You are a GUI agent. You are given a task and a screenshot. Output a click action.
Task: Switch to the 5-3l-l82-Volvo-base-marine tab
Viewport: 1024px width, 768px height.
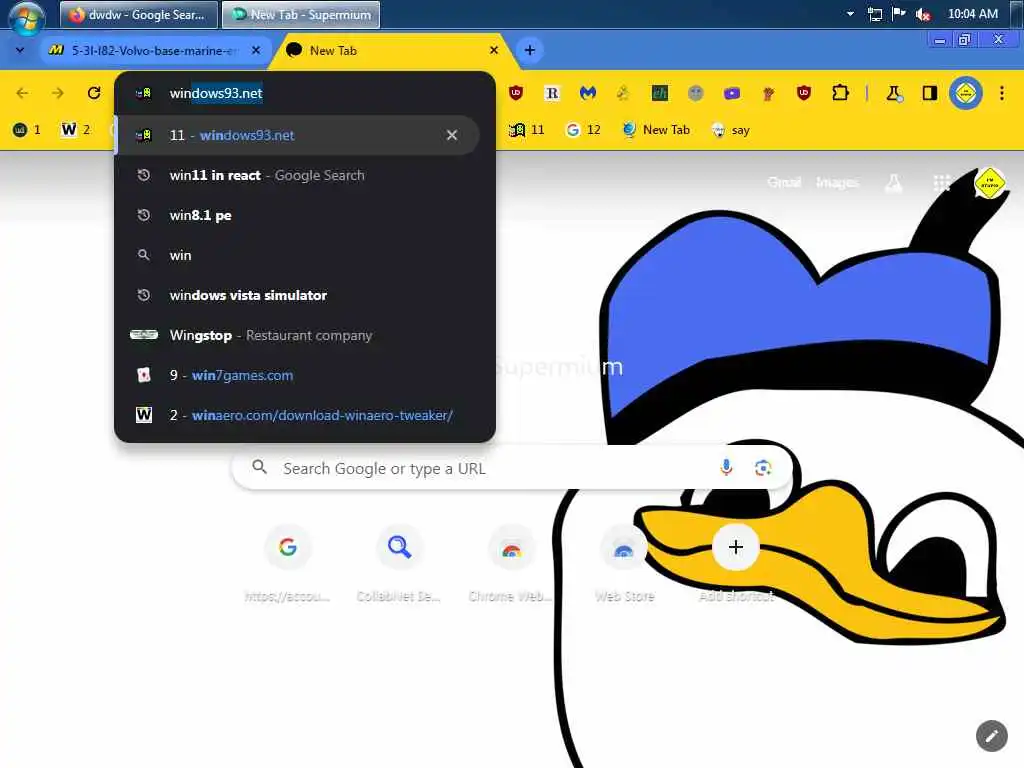(153, 50)
